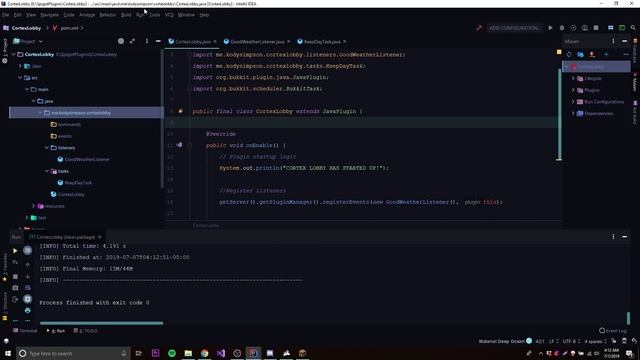The height and width of the screenshot is (360, 640).
Task: Collapse the CortexLobby root in project tree
Action: click(13, 54)
